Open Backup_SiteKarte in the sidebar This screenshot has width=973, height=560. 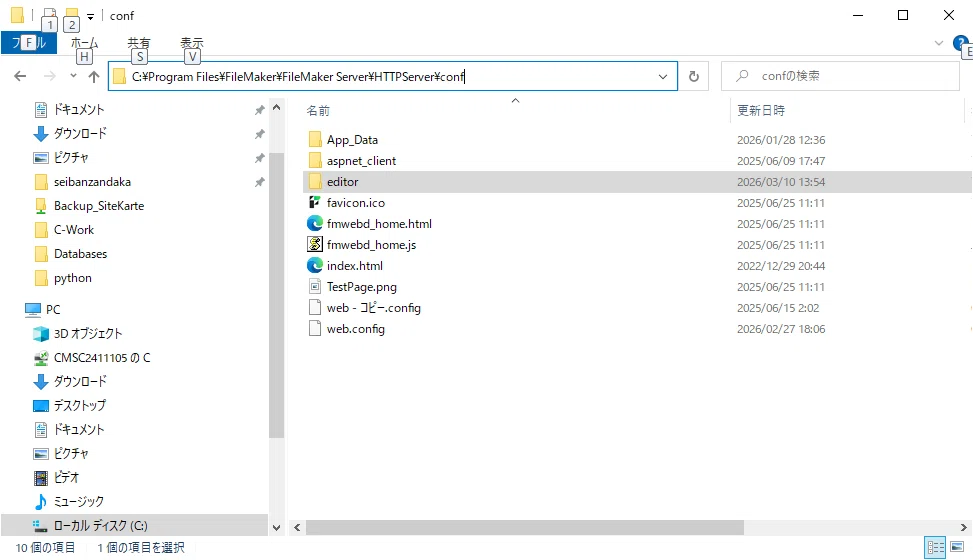click(x=99, y=206)
